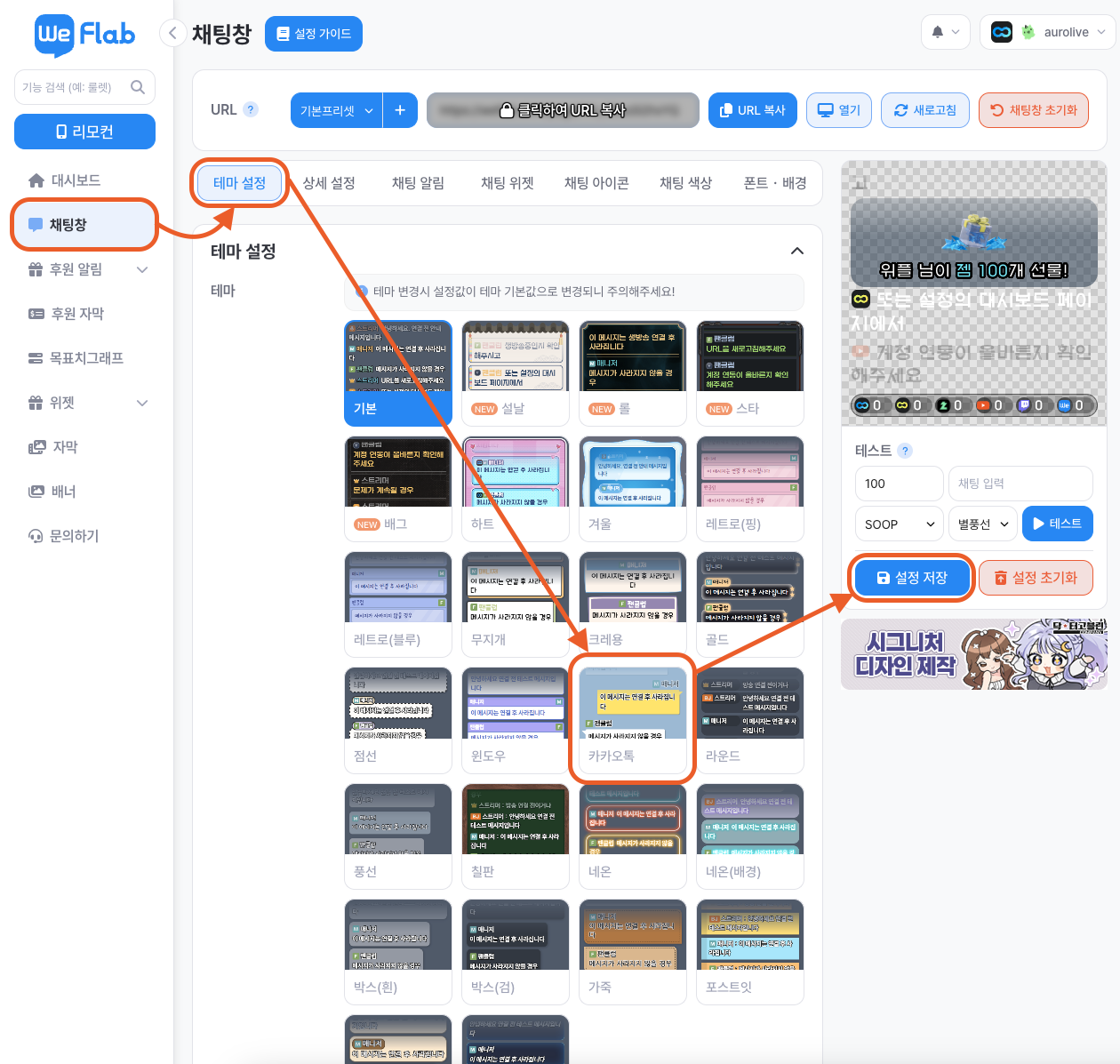
Task: Focus the 기능 검색 search field
Action: click(84, 87)
